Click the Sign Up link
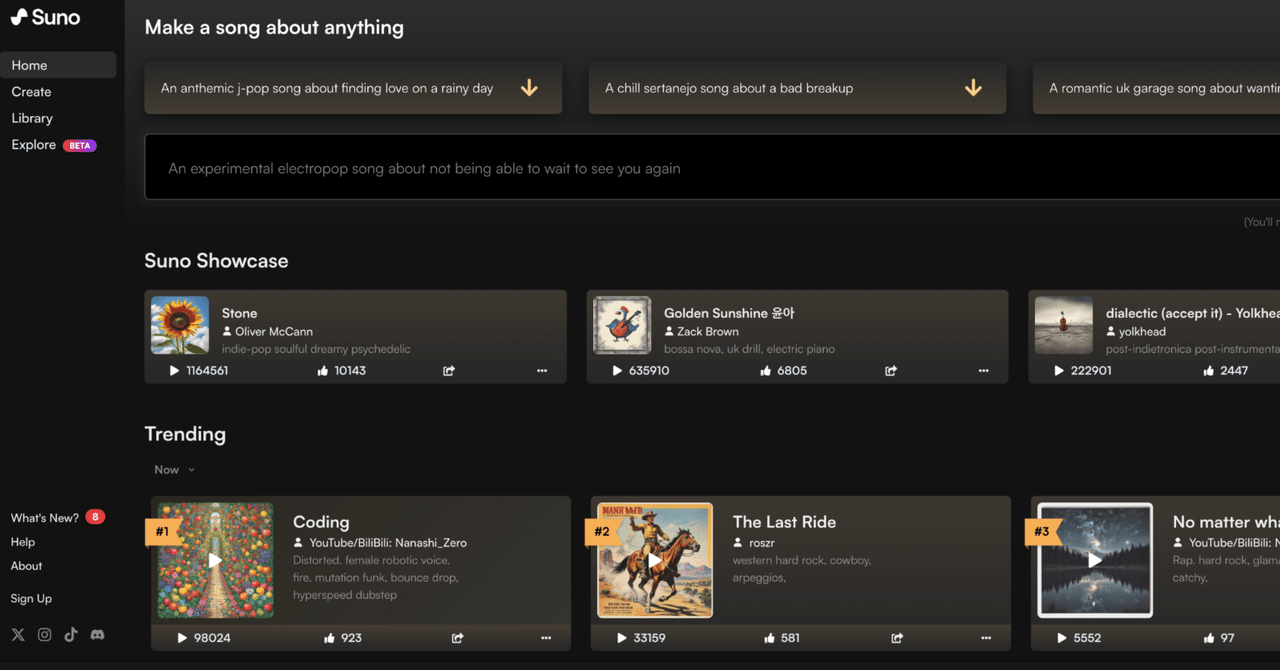Viewport: 1280px width, 670px height. coord(31,599)
